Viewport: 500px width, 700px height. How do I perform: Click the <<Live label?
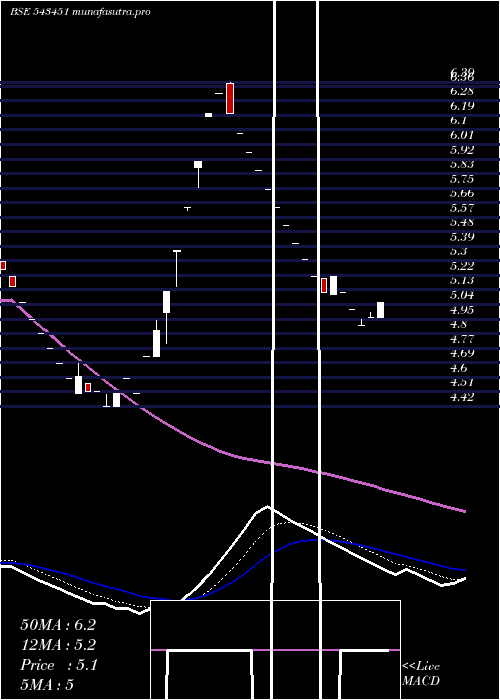pos(421,667)
